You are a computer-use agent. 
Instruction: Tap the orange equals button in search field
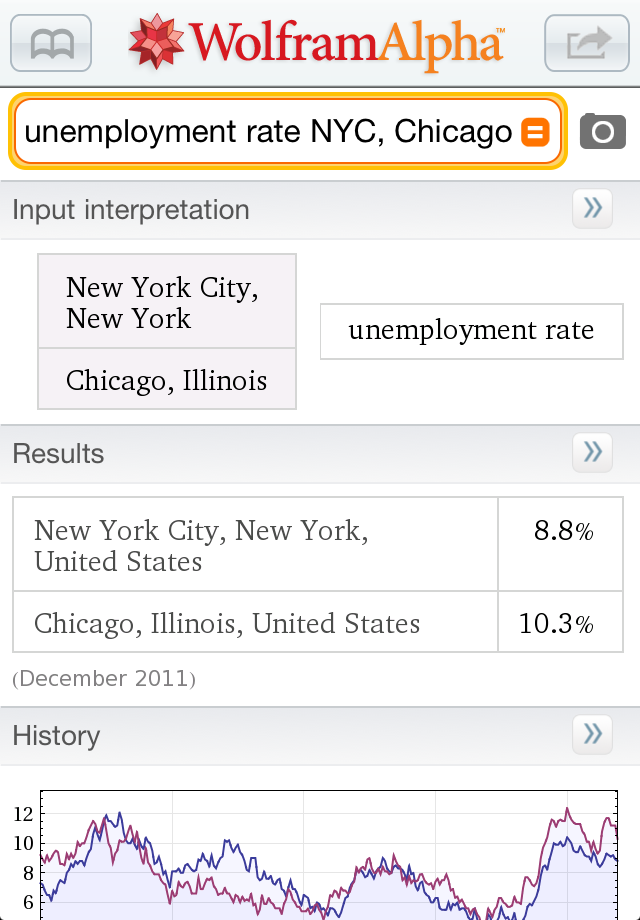coord(536,132)
